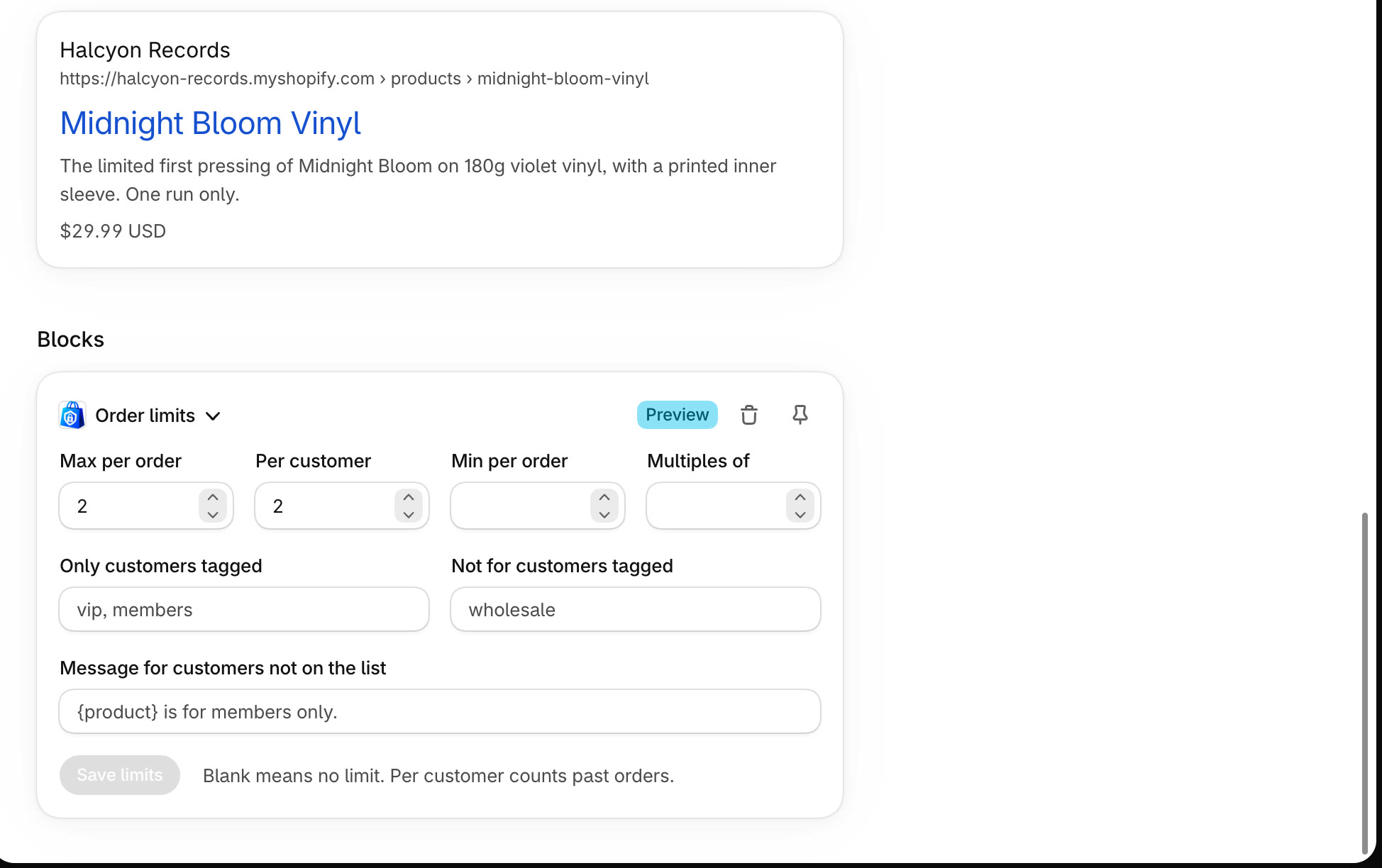Click the Order limits block title
The height and width of the screenshot is (868, 1382).
tap(145, 416)
